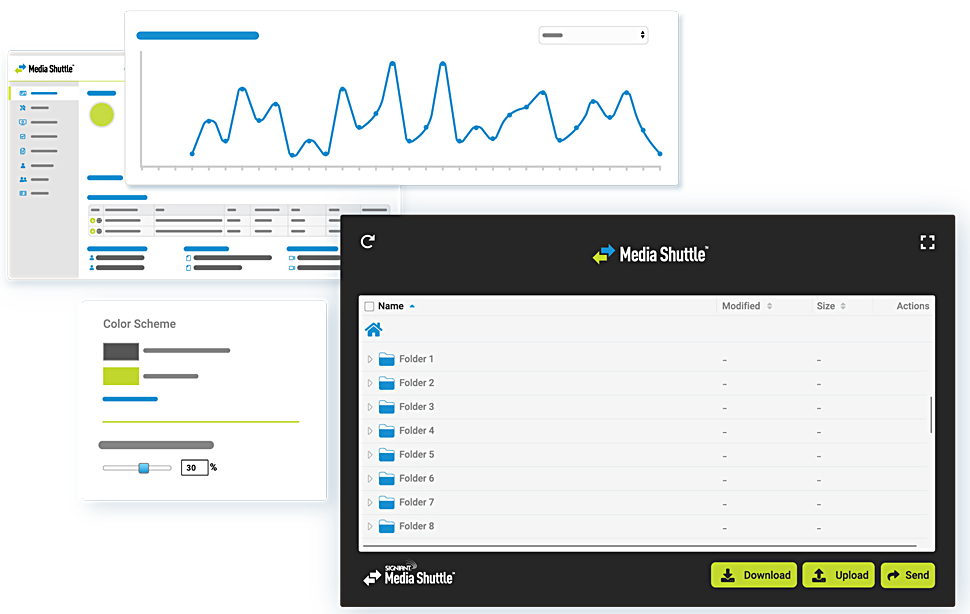Viewport: 970px width, 614px height.
Task: Expand Folder 8 with its disclosure triangle
Action: click(370, 527)
